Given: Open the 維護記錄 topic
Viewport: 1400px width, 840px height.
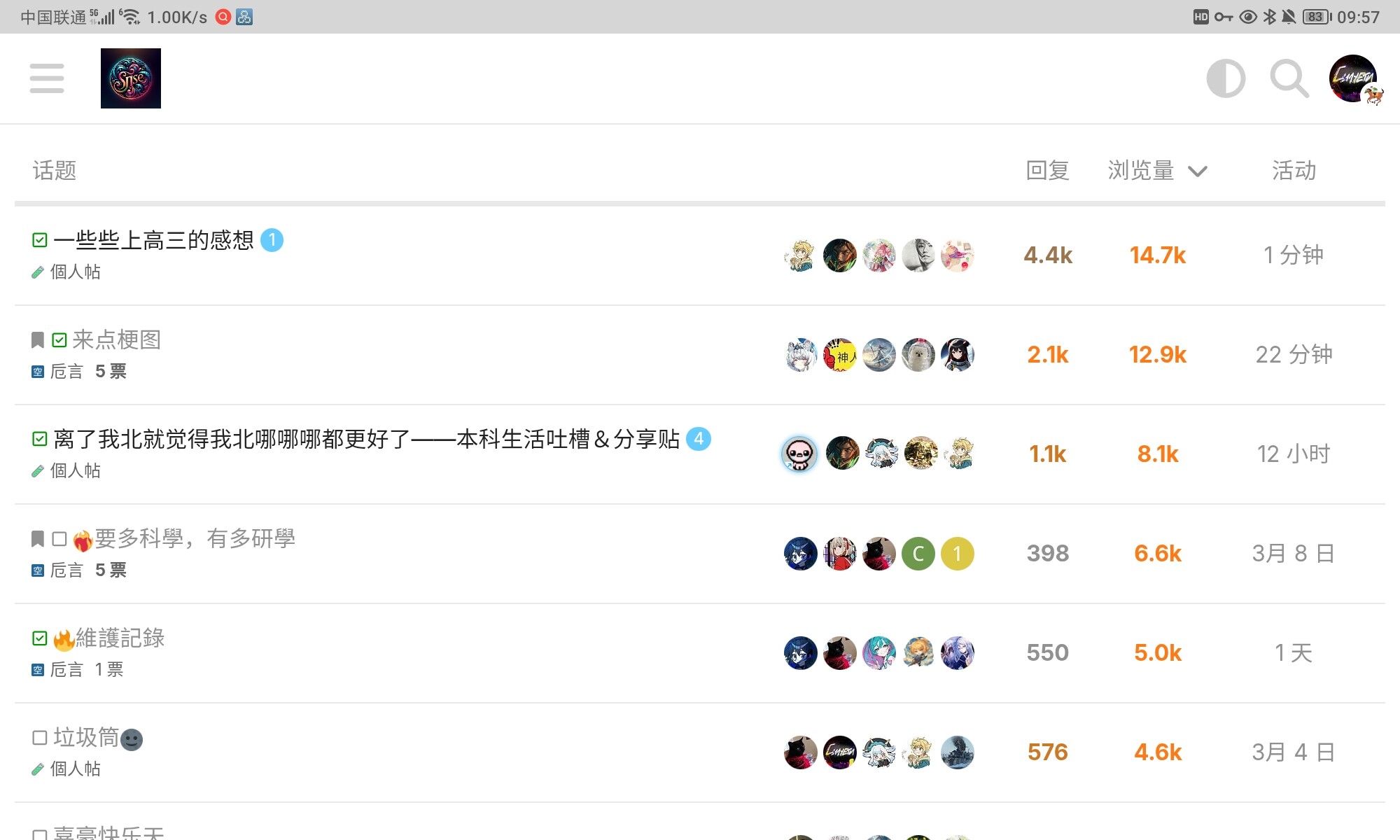Looking at the screenshot, I should [x=120, y=638].
